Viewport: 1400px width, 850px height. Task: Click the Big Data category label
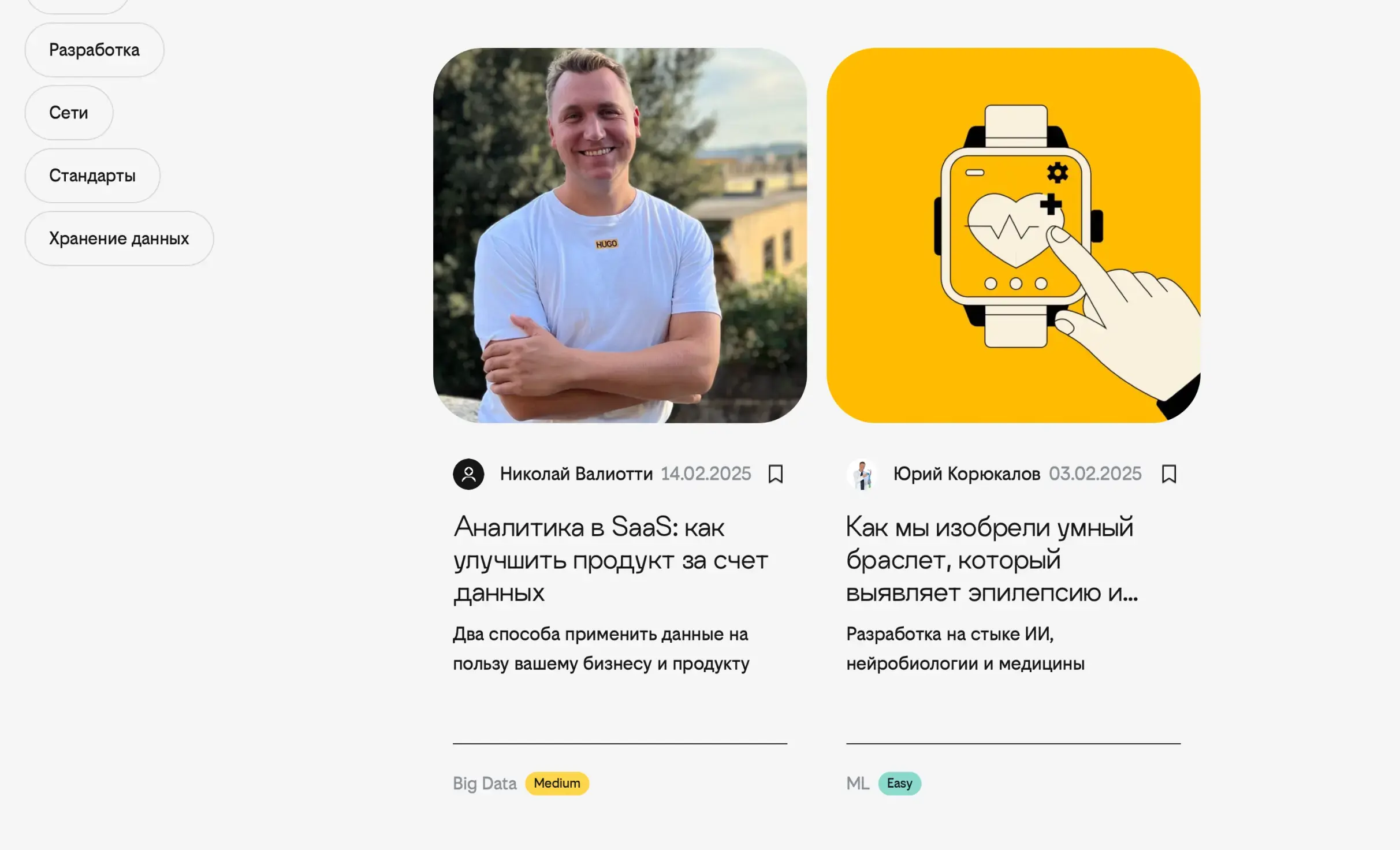click(485, 784)
